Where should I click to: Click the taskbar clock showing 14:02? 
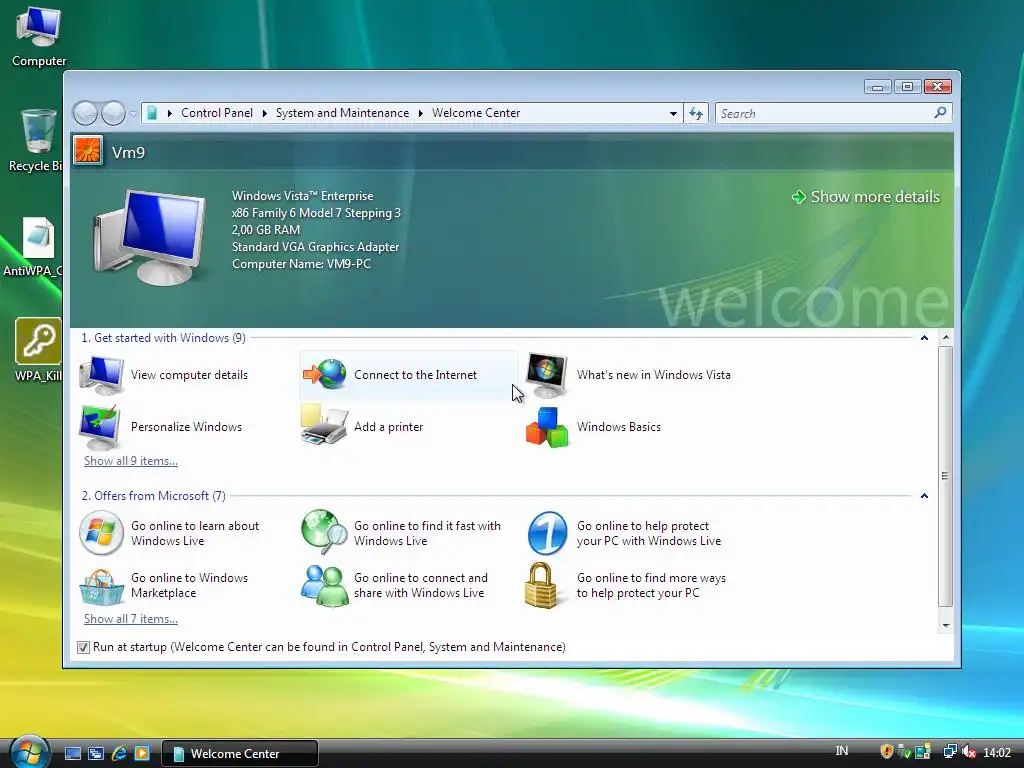pyautogui.click(x=997, y=752)
